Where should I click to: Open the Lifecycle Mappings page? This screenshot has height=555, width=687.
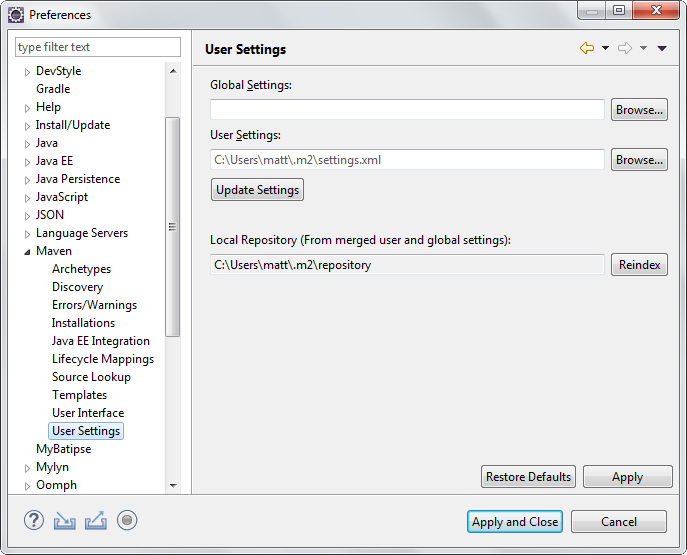[102, 359]
